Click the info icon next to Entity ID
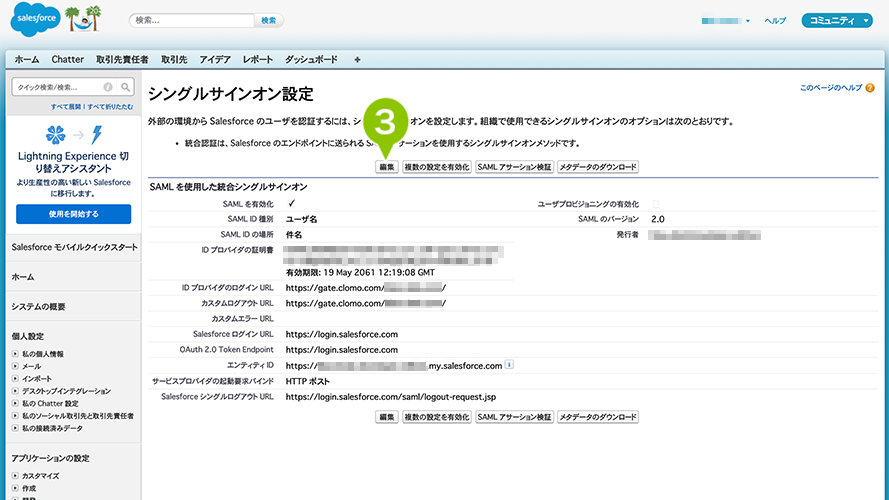Image resolution: width=889 pixels, height=500 pixels. click(x=509, y=365)
